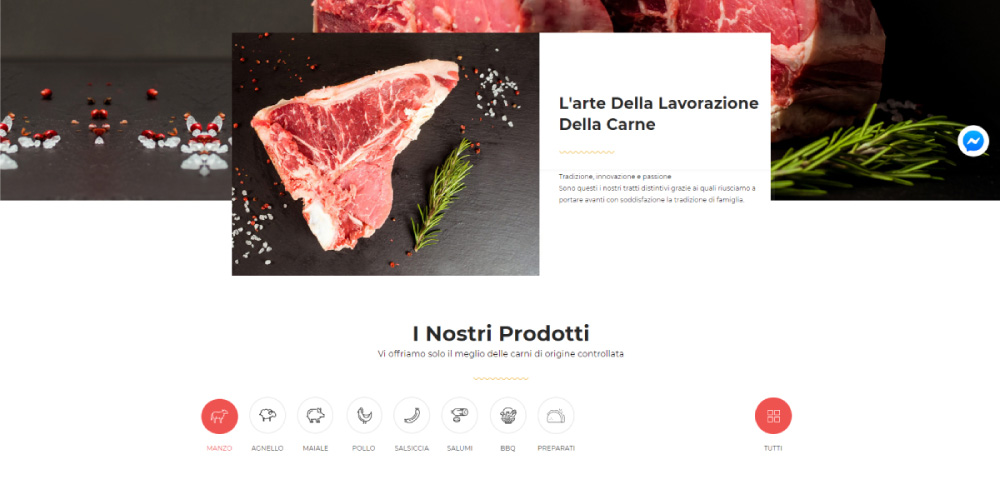
Task: Click the SALSICCIA label text
Action: point(411,448)
